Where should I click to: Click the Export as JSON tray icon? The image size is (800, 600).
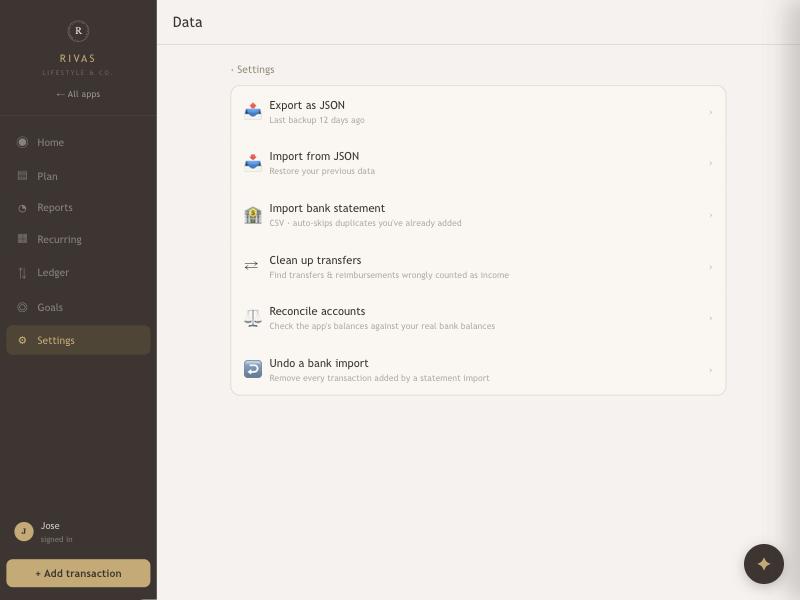pos(253,111)
